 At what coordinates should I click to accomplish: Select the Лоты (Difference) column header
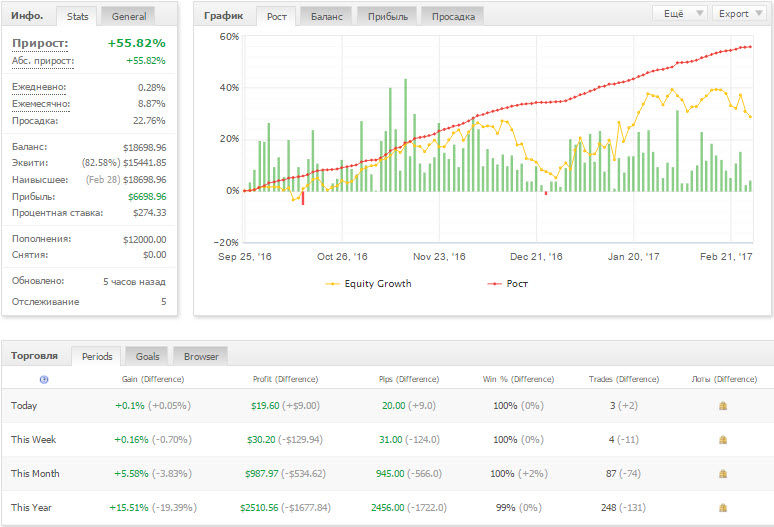tap(724, 379)
